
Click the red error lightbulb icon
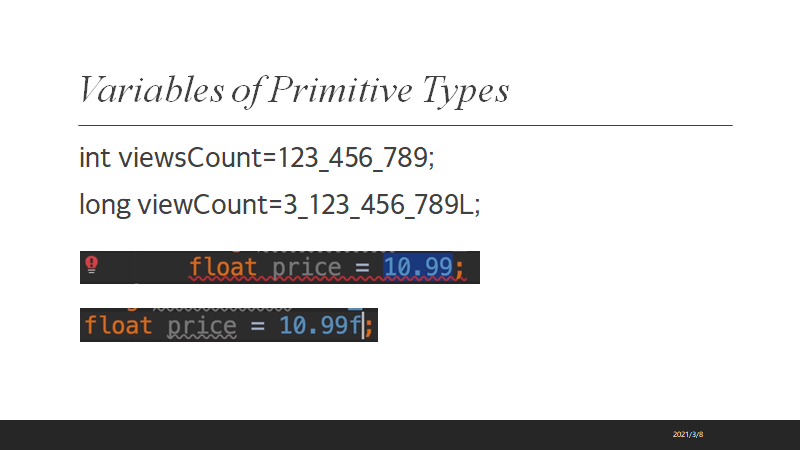click(x=91, y=264)
